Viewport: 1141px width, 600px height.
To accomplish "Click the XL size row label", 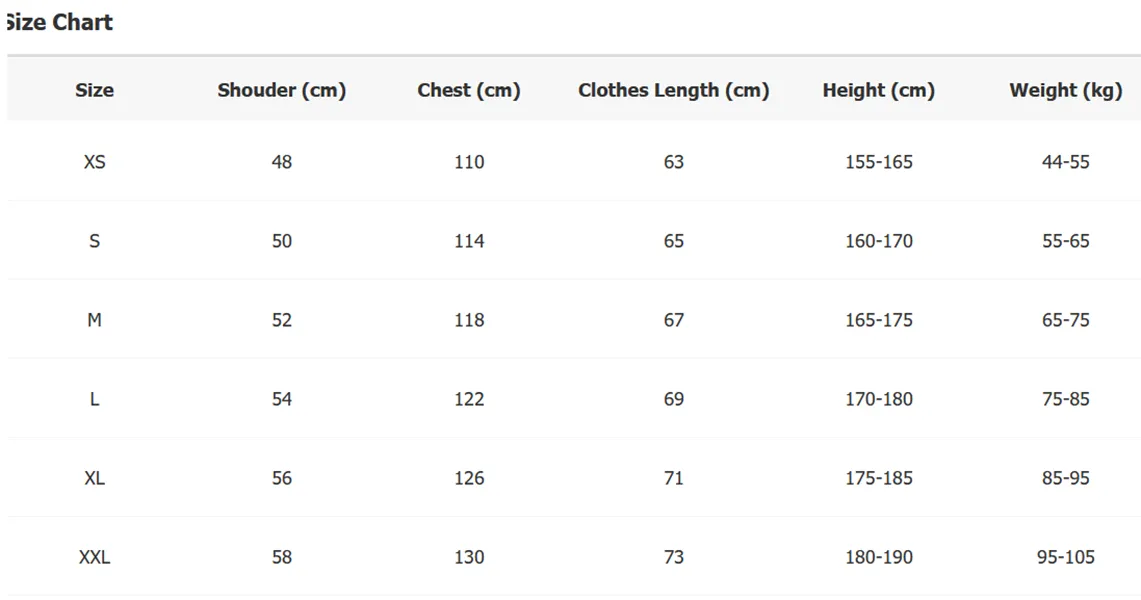I will point(94,478).
